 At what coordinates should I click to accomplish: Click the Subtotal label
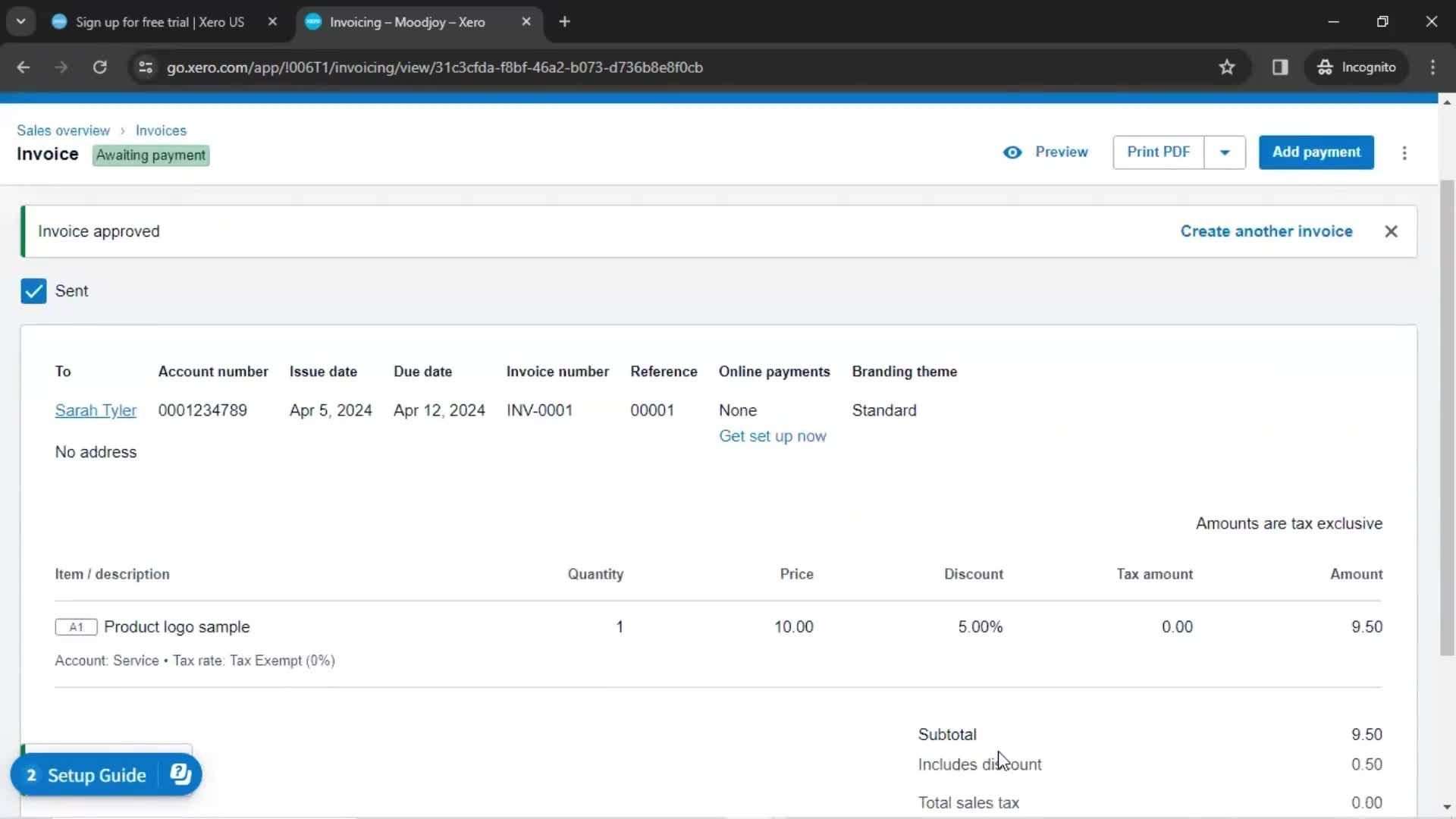point(947,735)
